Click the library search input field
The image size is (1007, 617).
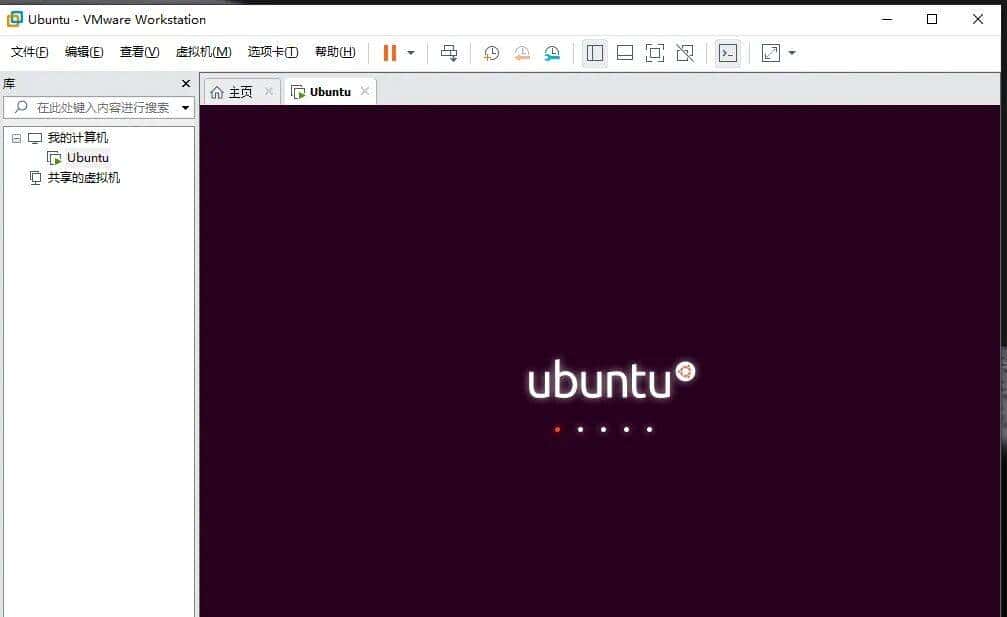click(x=100, y=107)
